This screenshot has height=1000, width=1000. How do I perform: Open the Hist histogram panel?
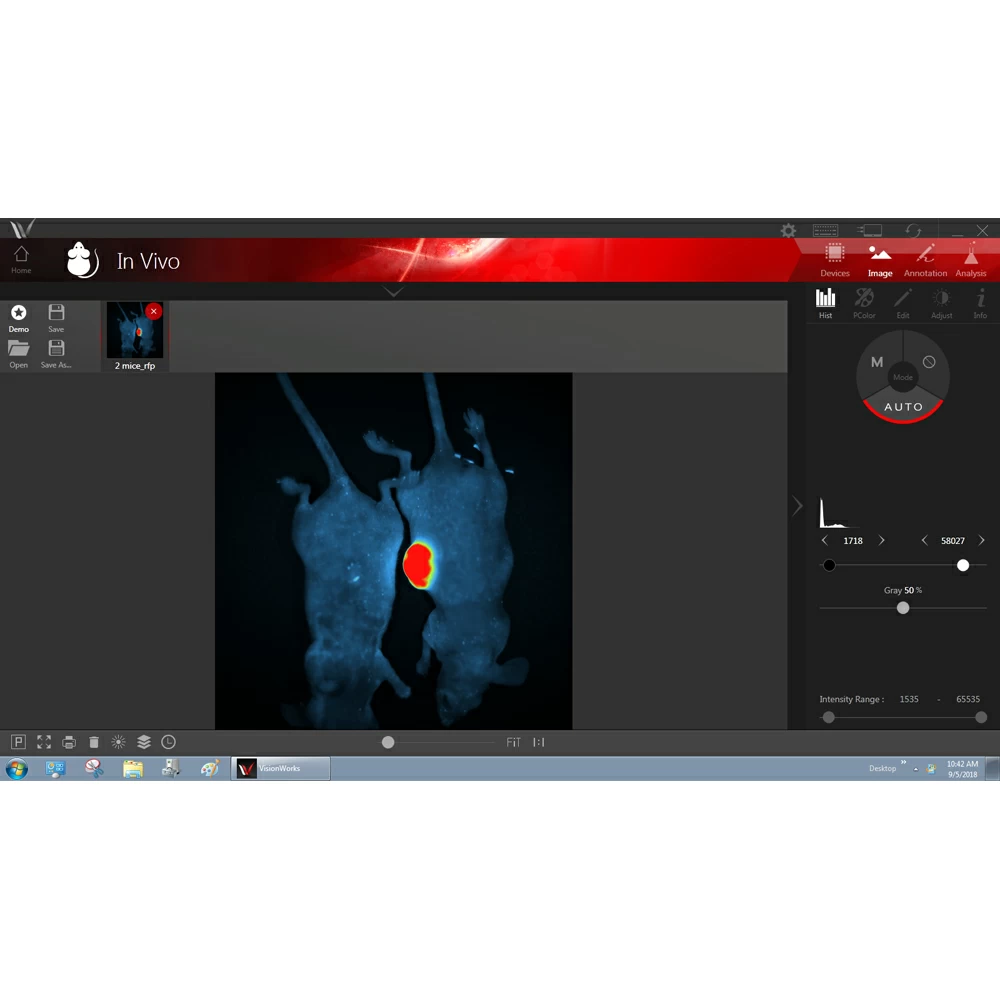(825, 304)
